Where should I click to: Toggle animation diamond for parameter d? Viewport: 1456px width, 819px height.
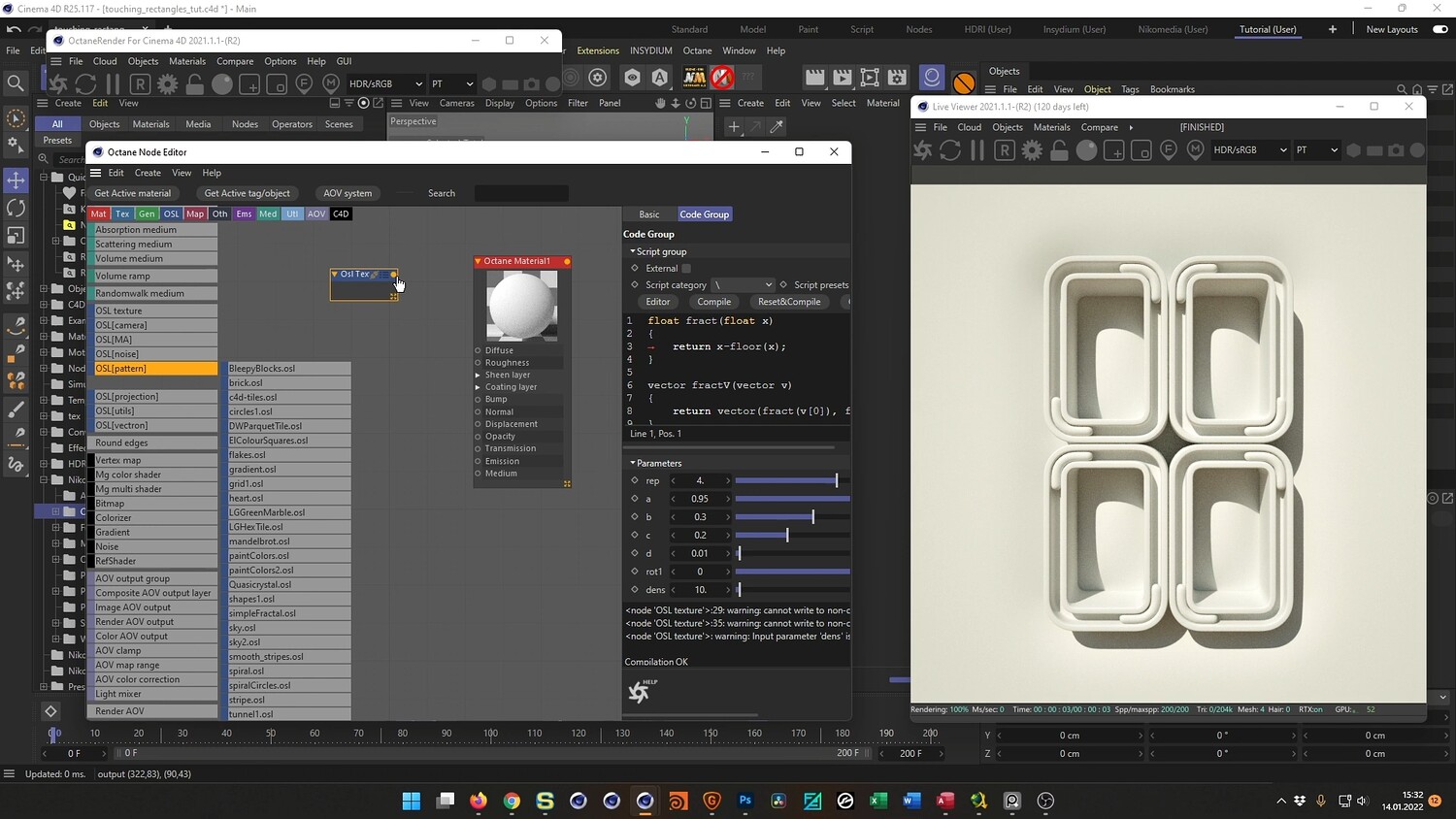tap(635, 553)
